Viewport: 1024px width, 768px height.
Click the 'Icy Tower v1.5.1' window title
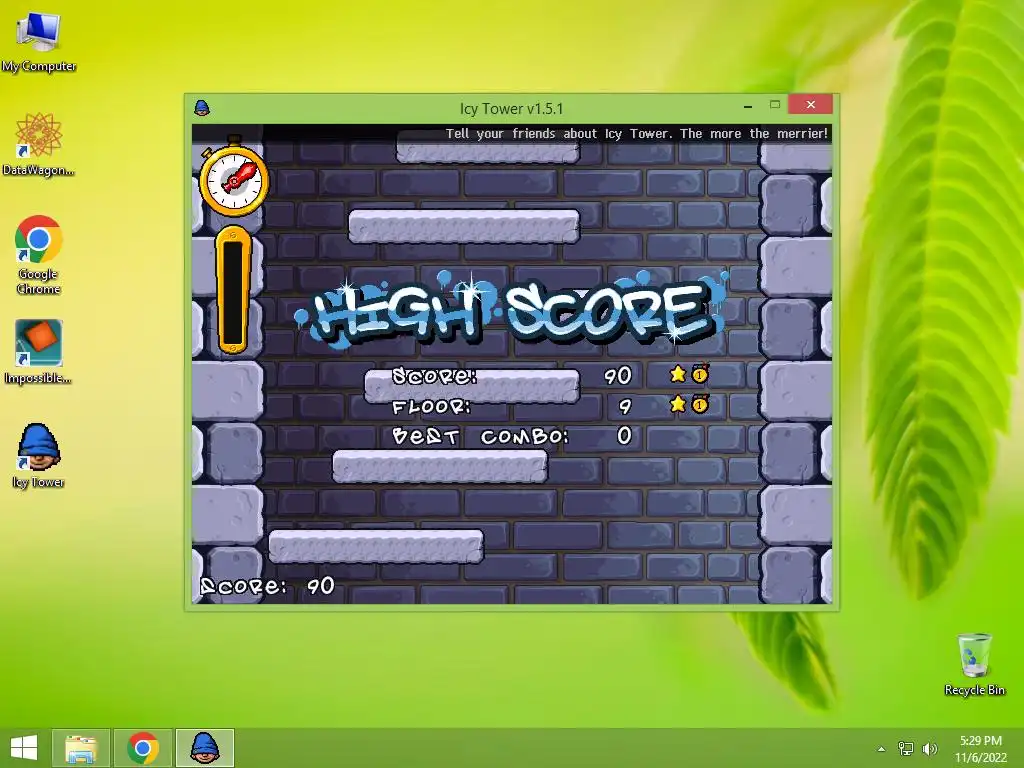[511, 108]
